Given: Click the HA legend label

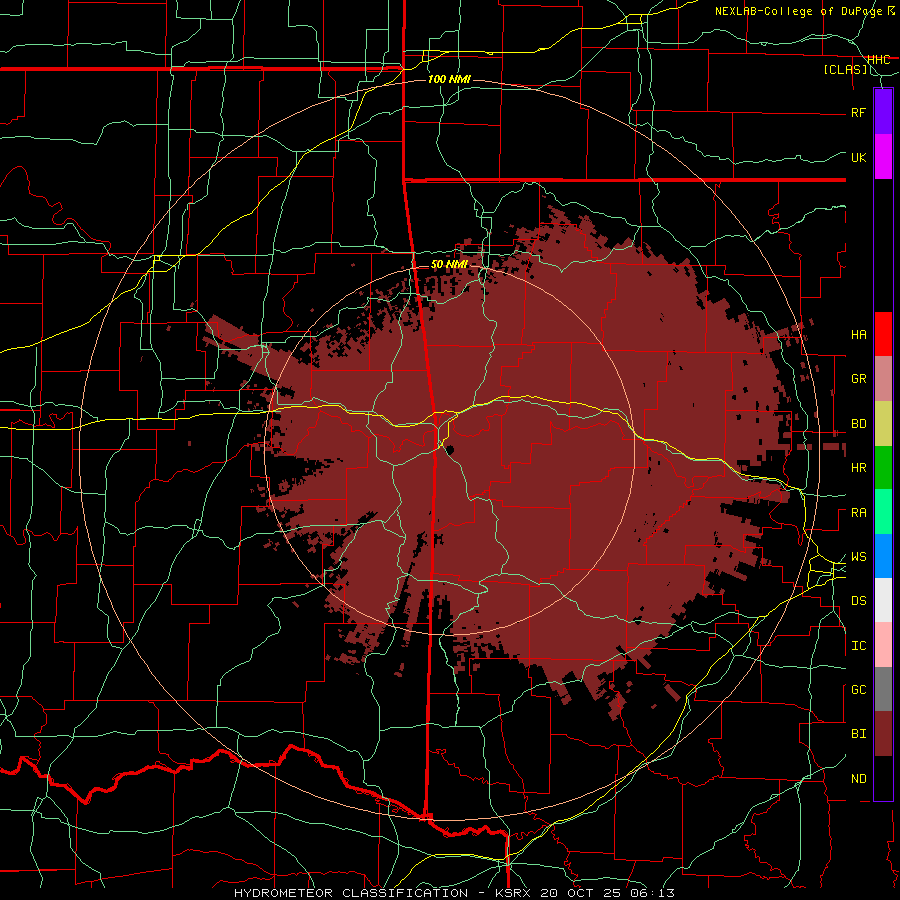Looking at the screenshot, I should point(858,335).
